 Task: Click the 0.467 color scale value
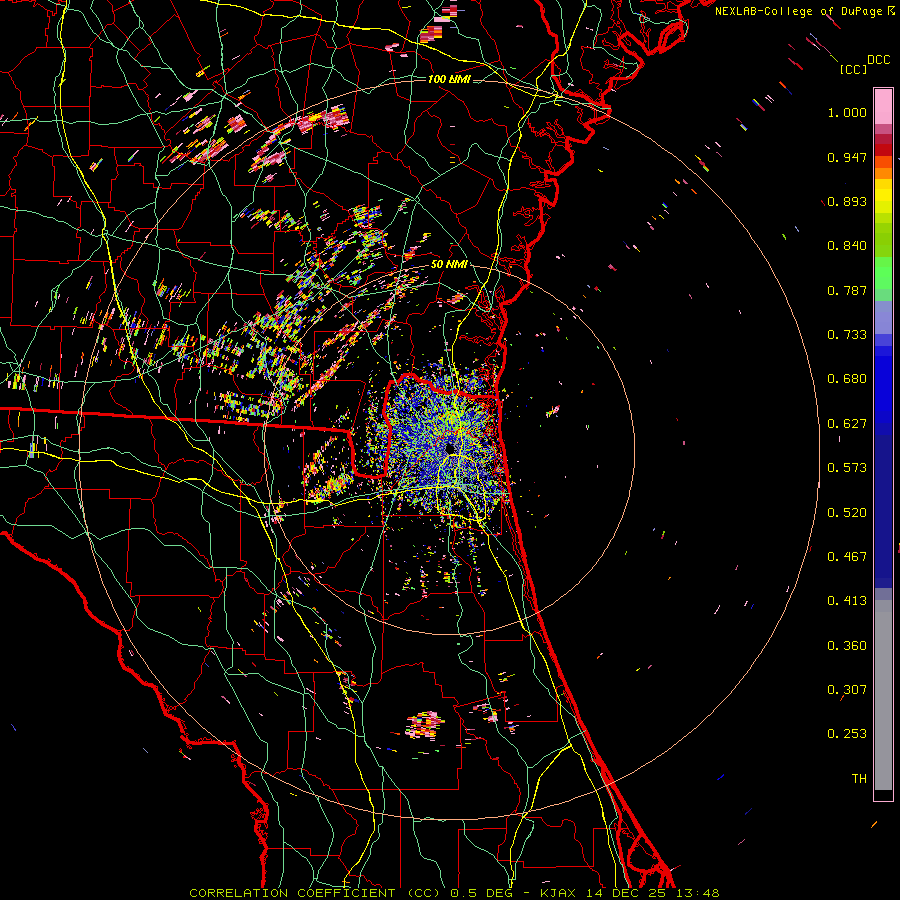pos(847,557)
